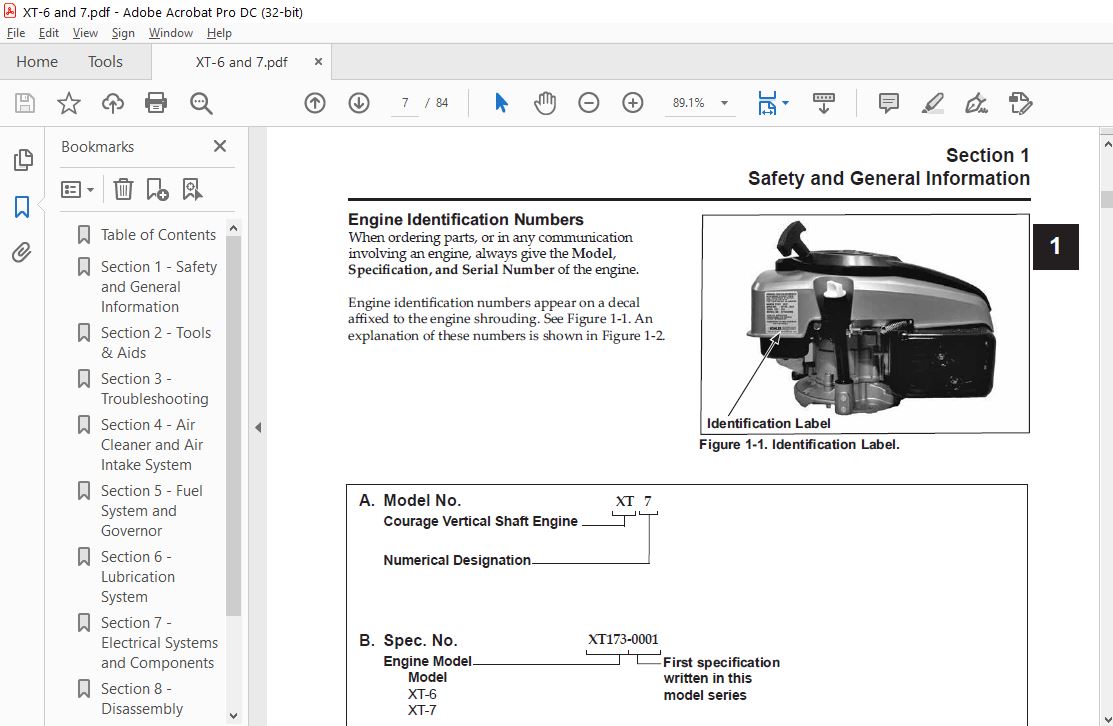Close the Bookmarks panel
This screenshot has height=726, width=1113.
(220, 146)
